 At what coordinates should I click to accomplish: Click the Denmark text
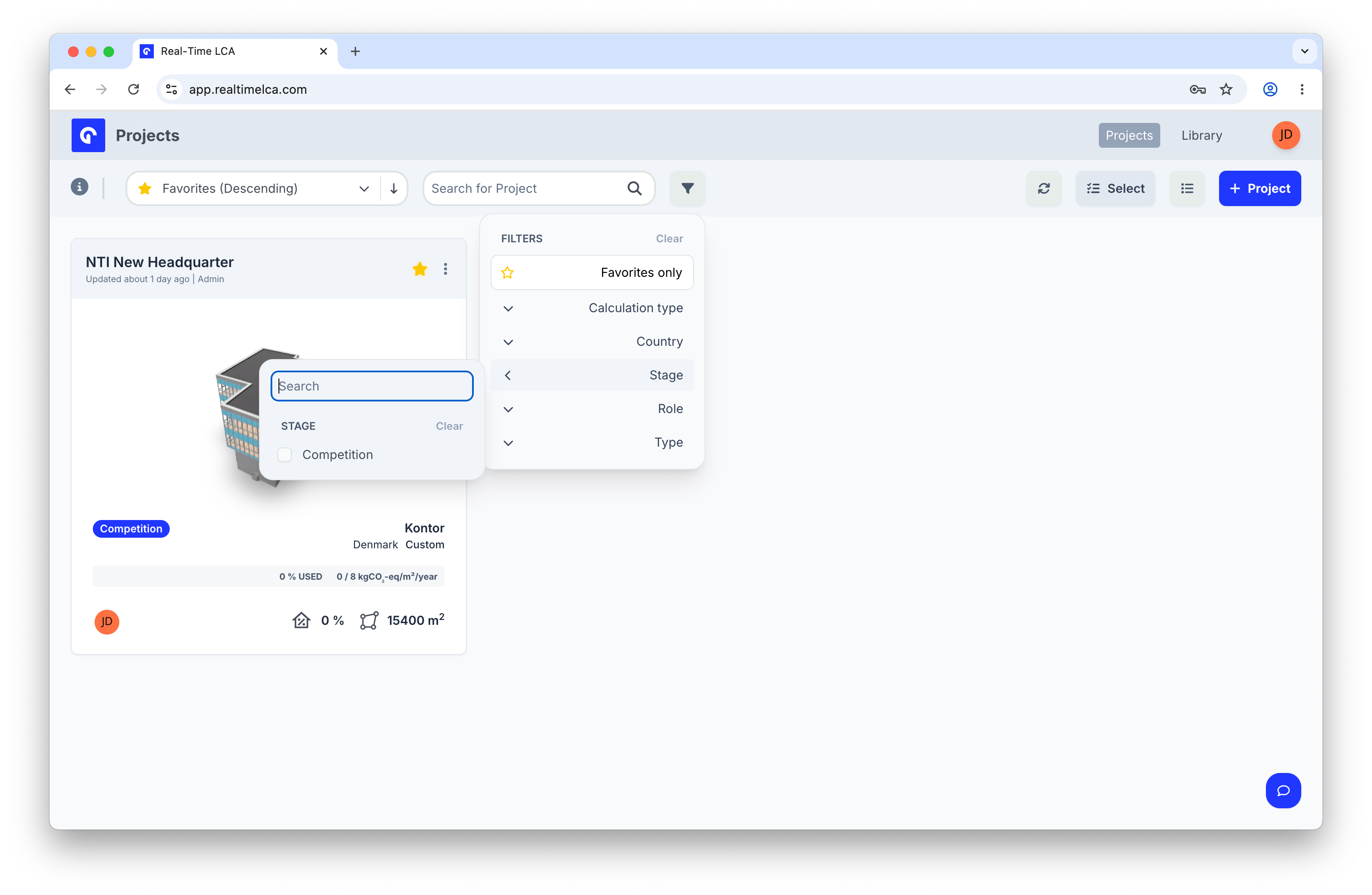click(x=375, y=544)
